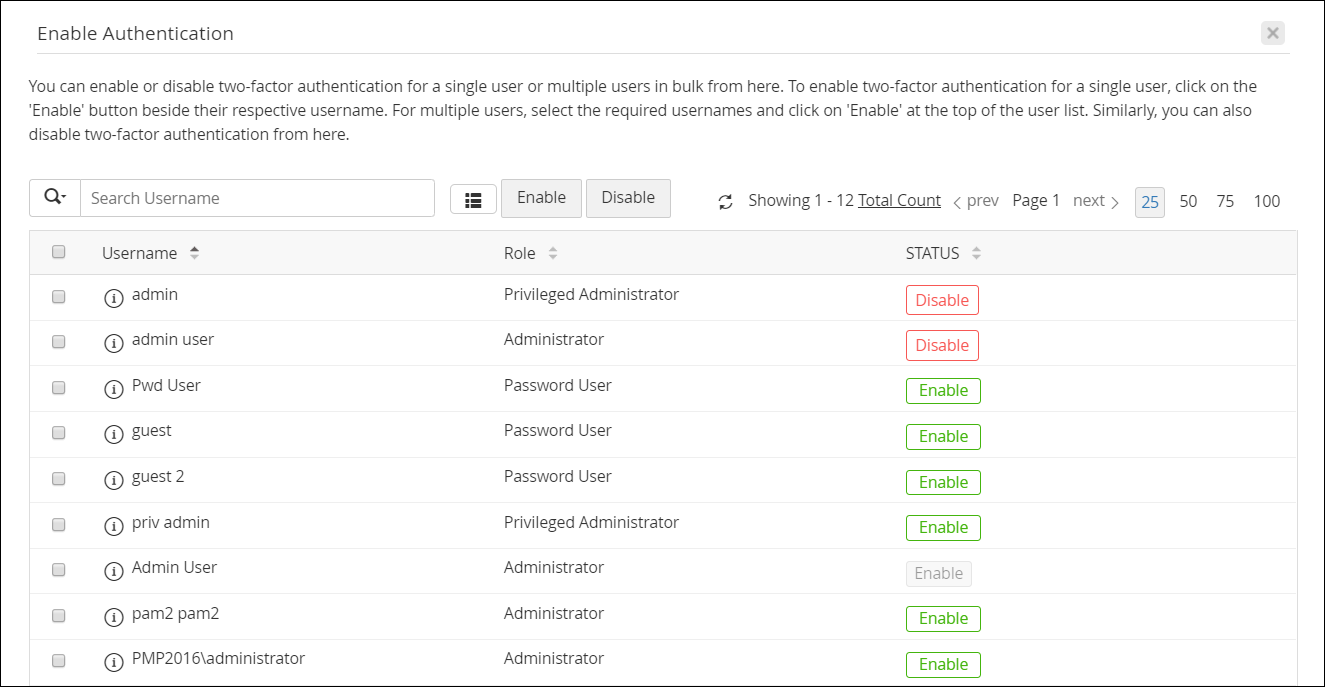The width and height of the screenshot is (1325, 687).
Task: Set page size to 50
Action: point(1188,201)
